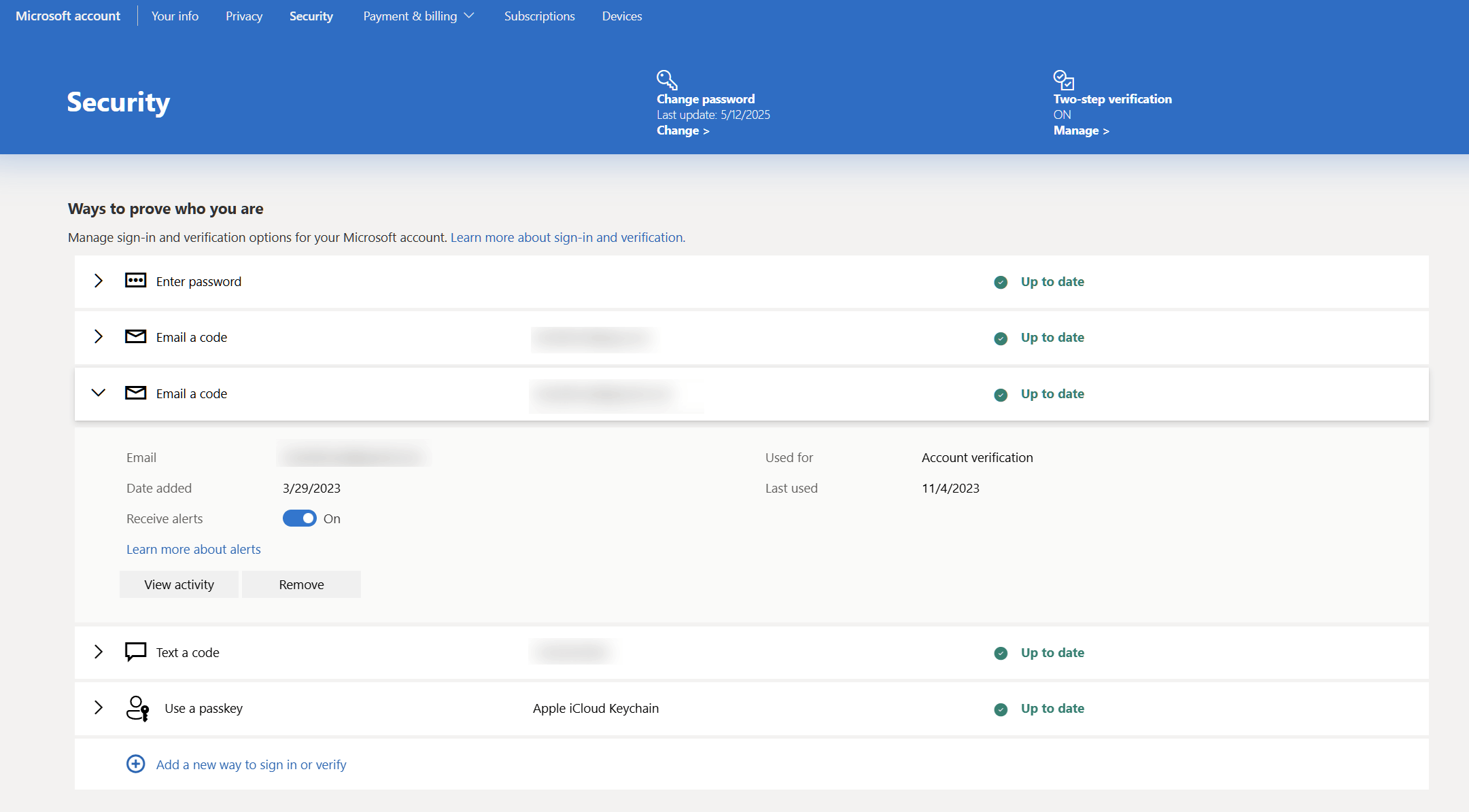The height and width of the screenshot is (812, 1469).
Task: Open Learn more about sign-in and verification link
Action: coord(567,237)
